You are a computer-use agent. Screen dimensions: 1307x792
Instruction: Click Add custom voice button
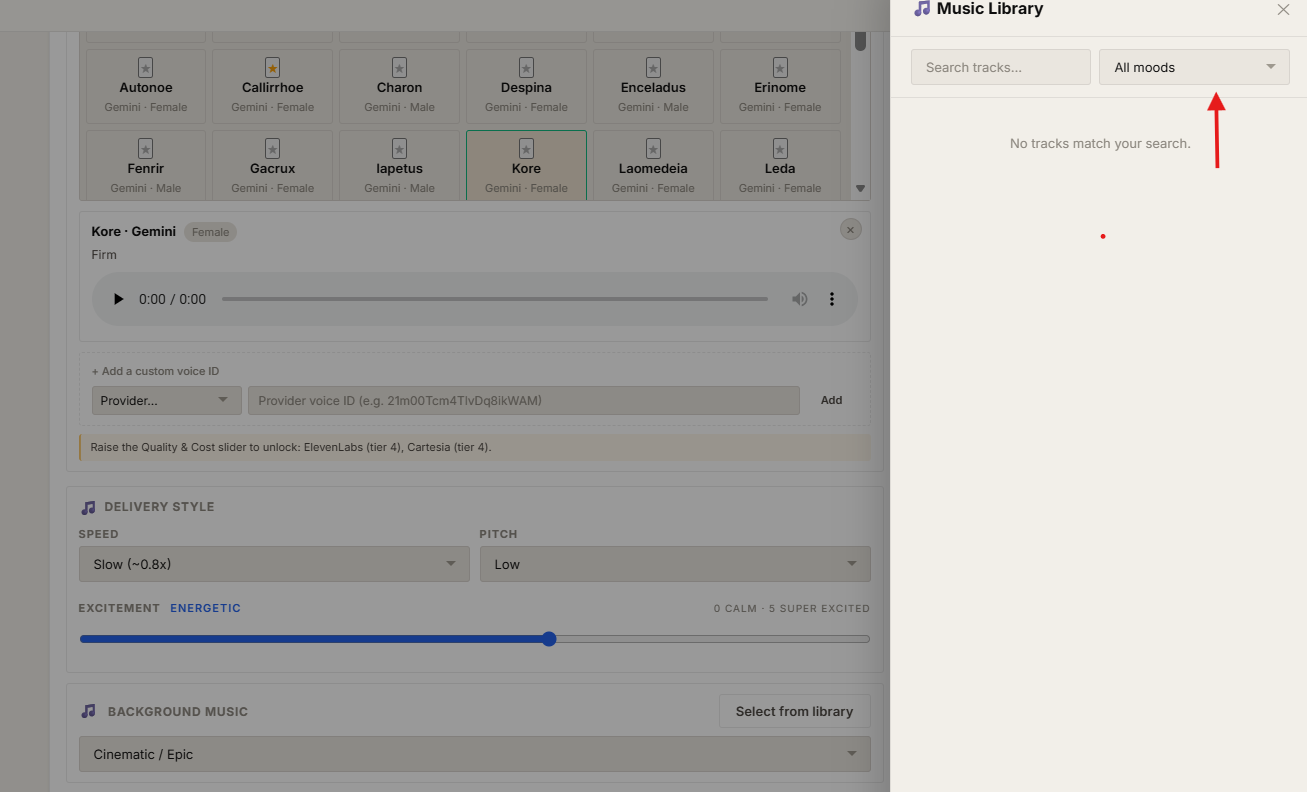click(832, 400)
